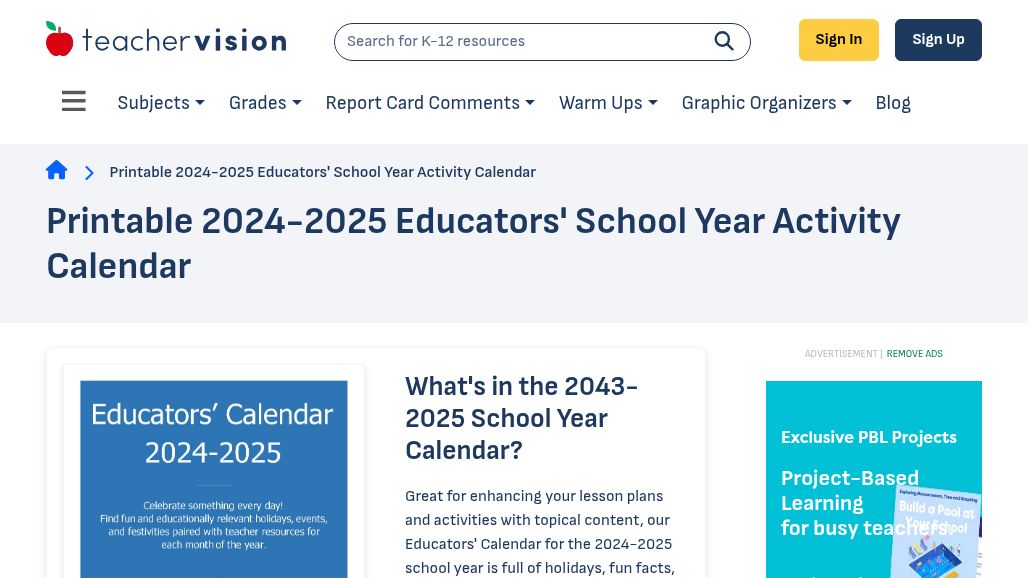Click the breadcrumb page title text
Screen dimensions: 1028x578
tap(323, 172)
